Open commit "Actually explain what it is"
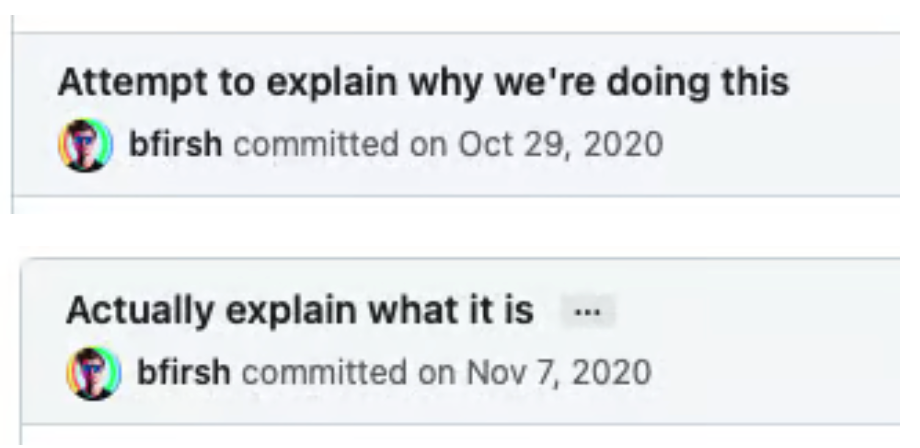Screen dimensions: 920x448 300,310
